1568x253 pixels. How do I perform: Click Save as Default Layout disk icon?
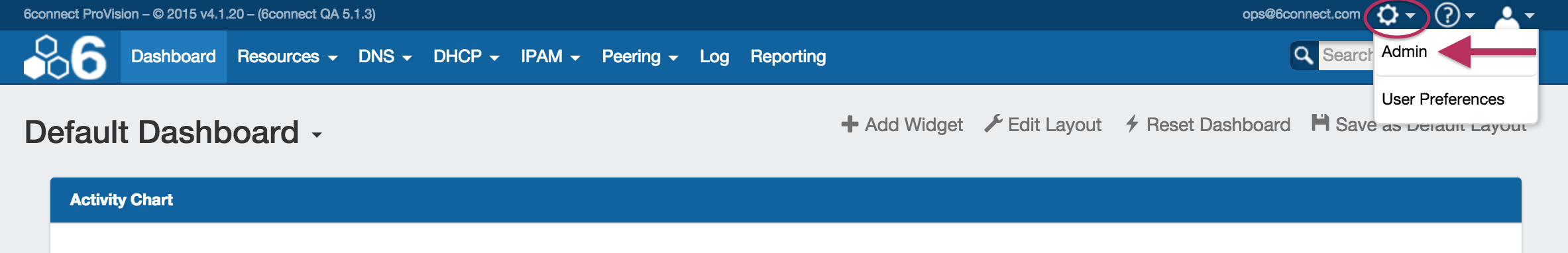coord(1320,123)
